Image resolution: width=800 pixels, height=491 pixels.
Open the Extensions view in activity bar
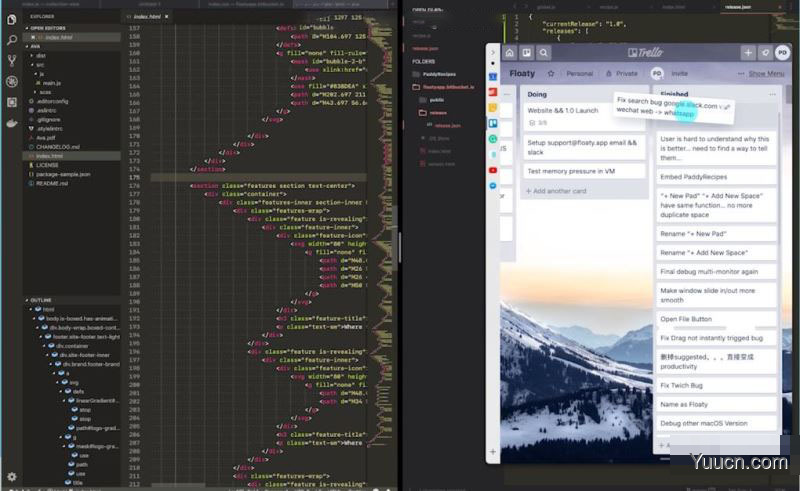(x=11, y=102)
